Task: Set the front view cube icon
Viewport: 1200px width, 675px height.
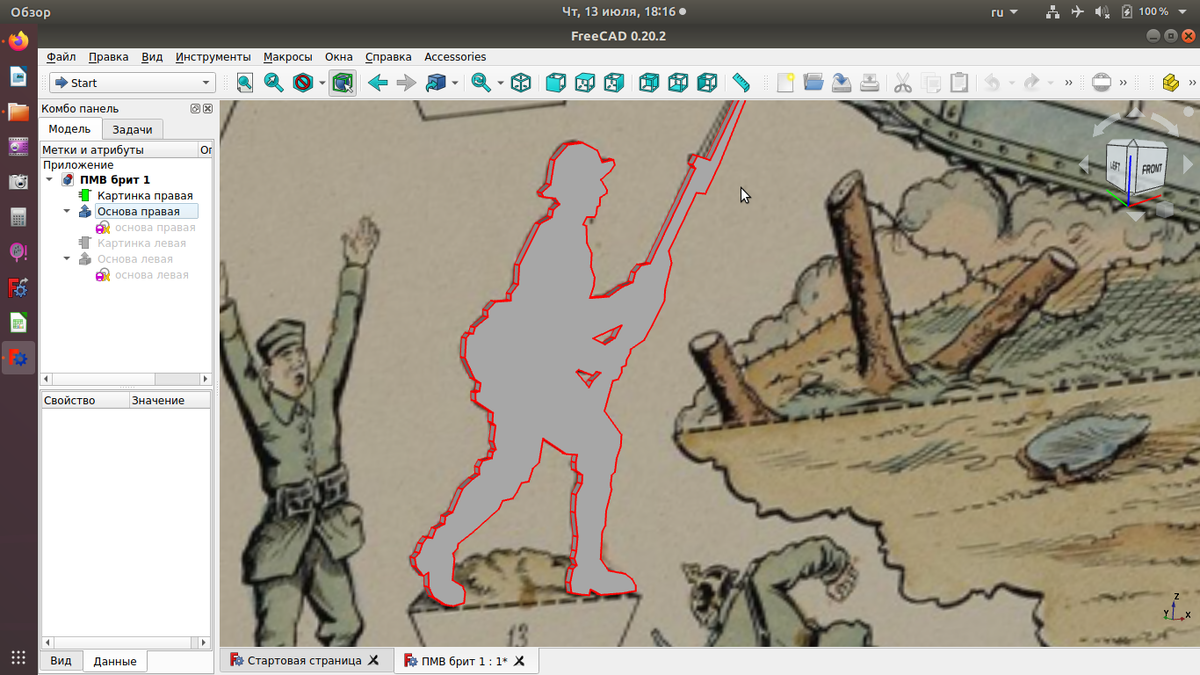Action: (556, 83)
